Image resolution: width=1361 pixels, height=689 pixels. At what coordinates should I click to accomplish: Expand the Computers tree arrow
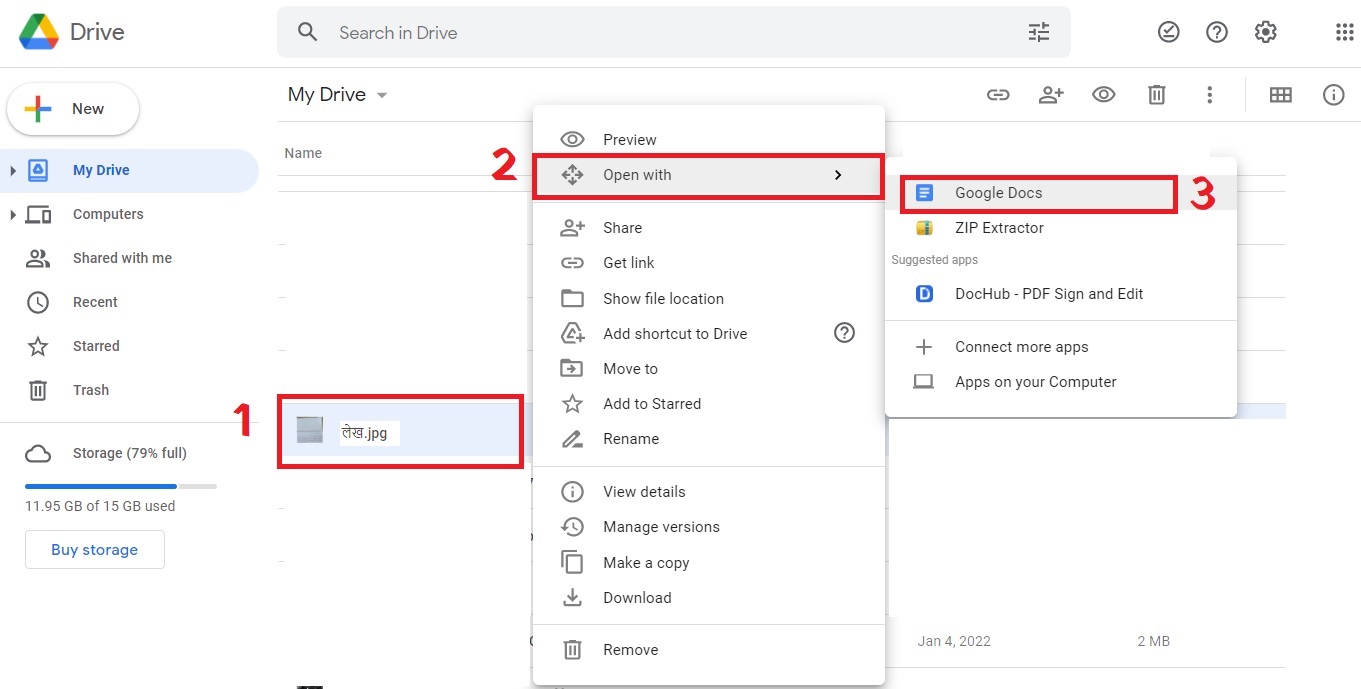(x=12, y=215)
